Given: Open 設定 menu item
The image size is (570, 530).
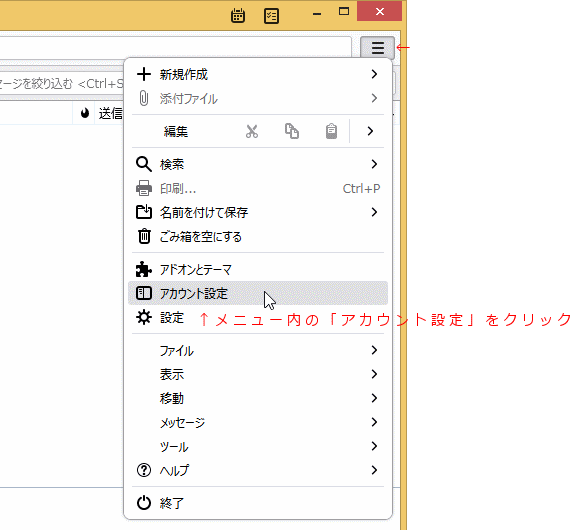Looking at the screenshot, I should [x=258, y=317].
